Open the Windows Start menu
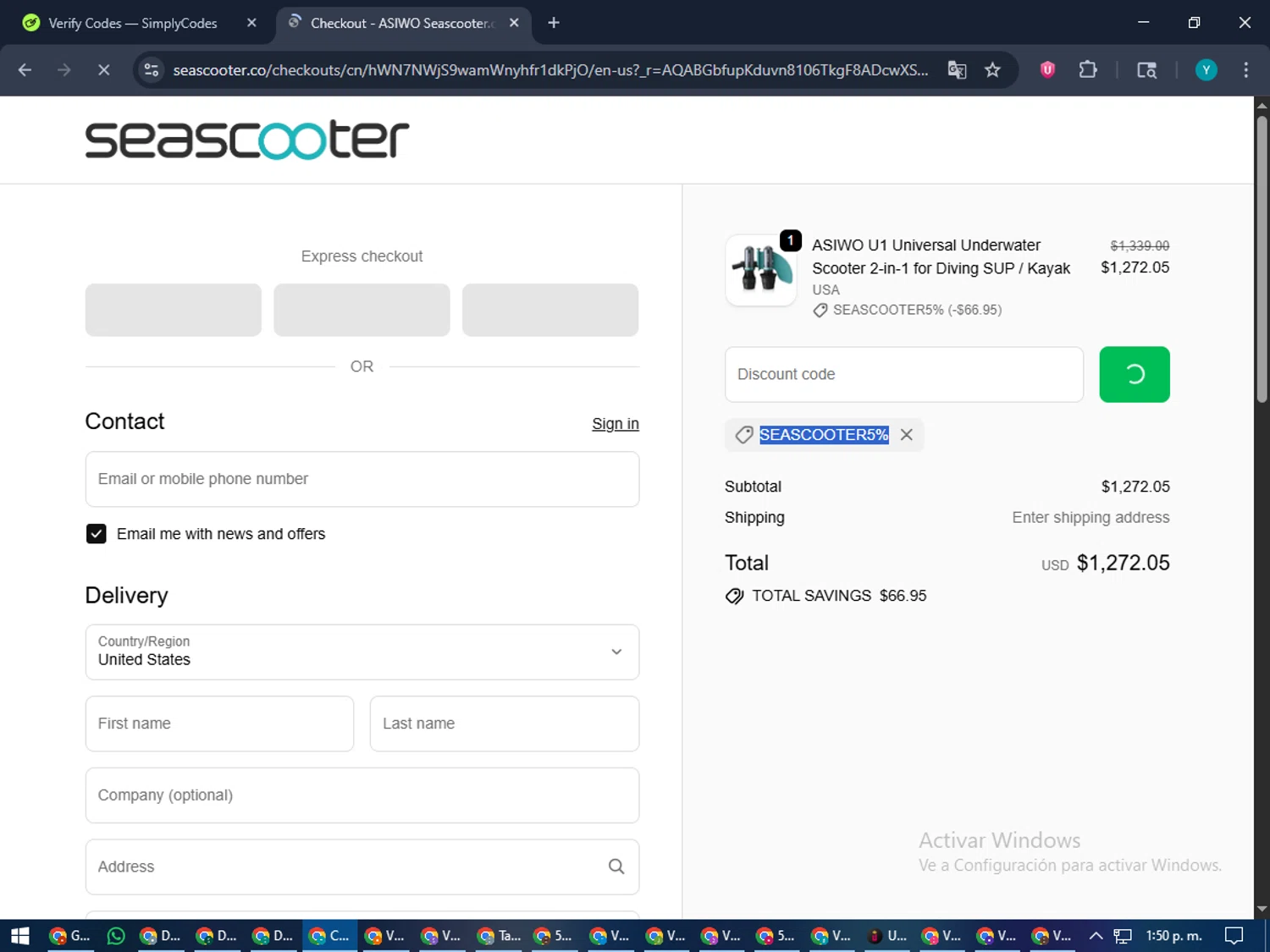This screenshot has height=952, width=1270. click(x=19, y=935)
